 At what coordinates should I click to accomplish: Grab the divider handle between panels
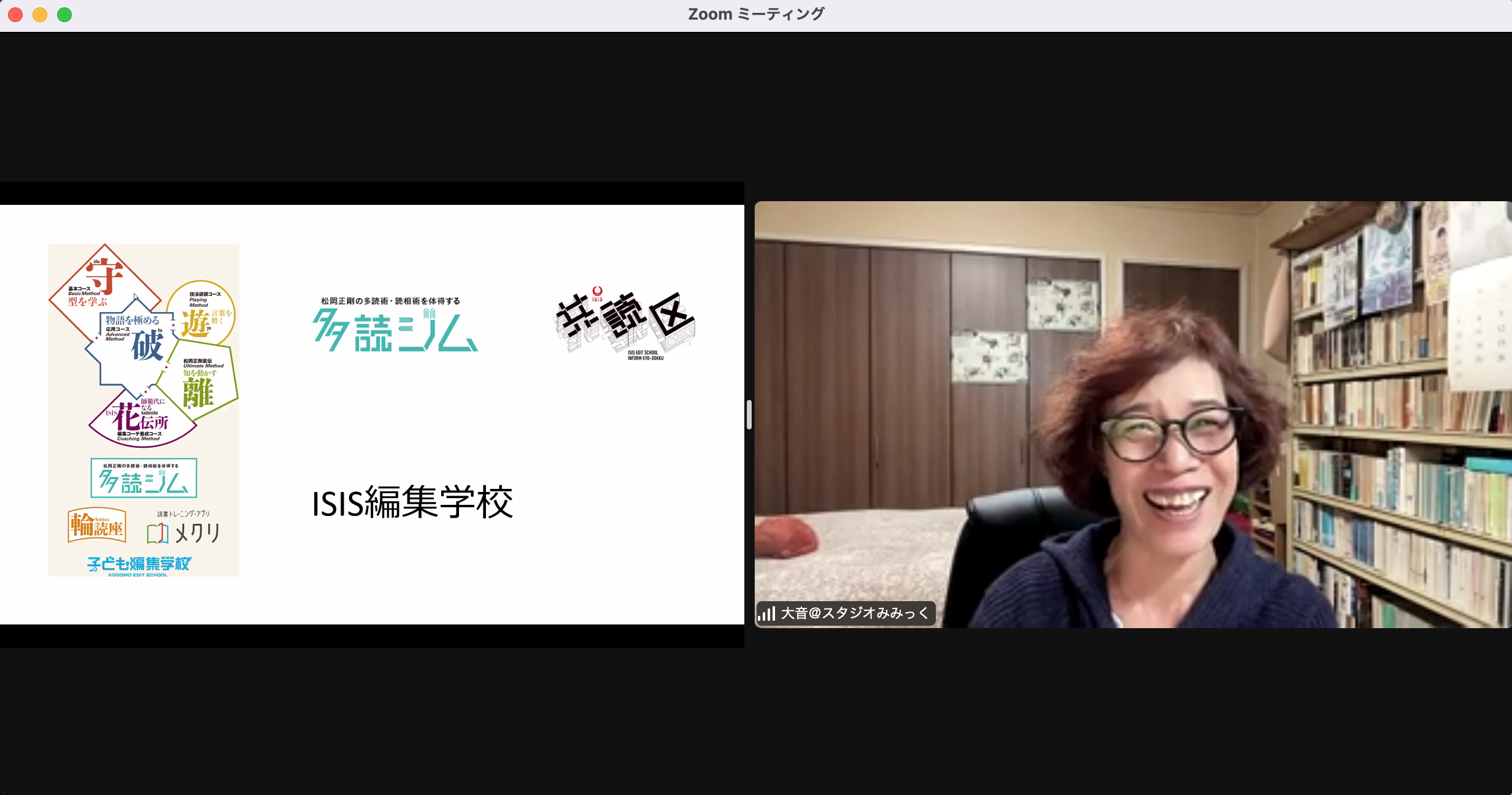(x=749, y=415)
